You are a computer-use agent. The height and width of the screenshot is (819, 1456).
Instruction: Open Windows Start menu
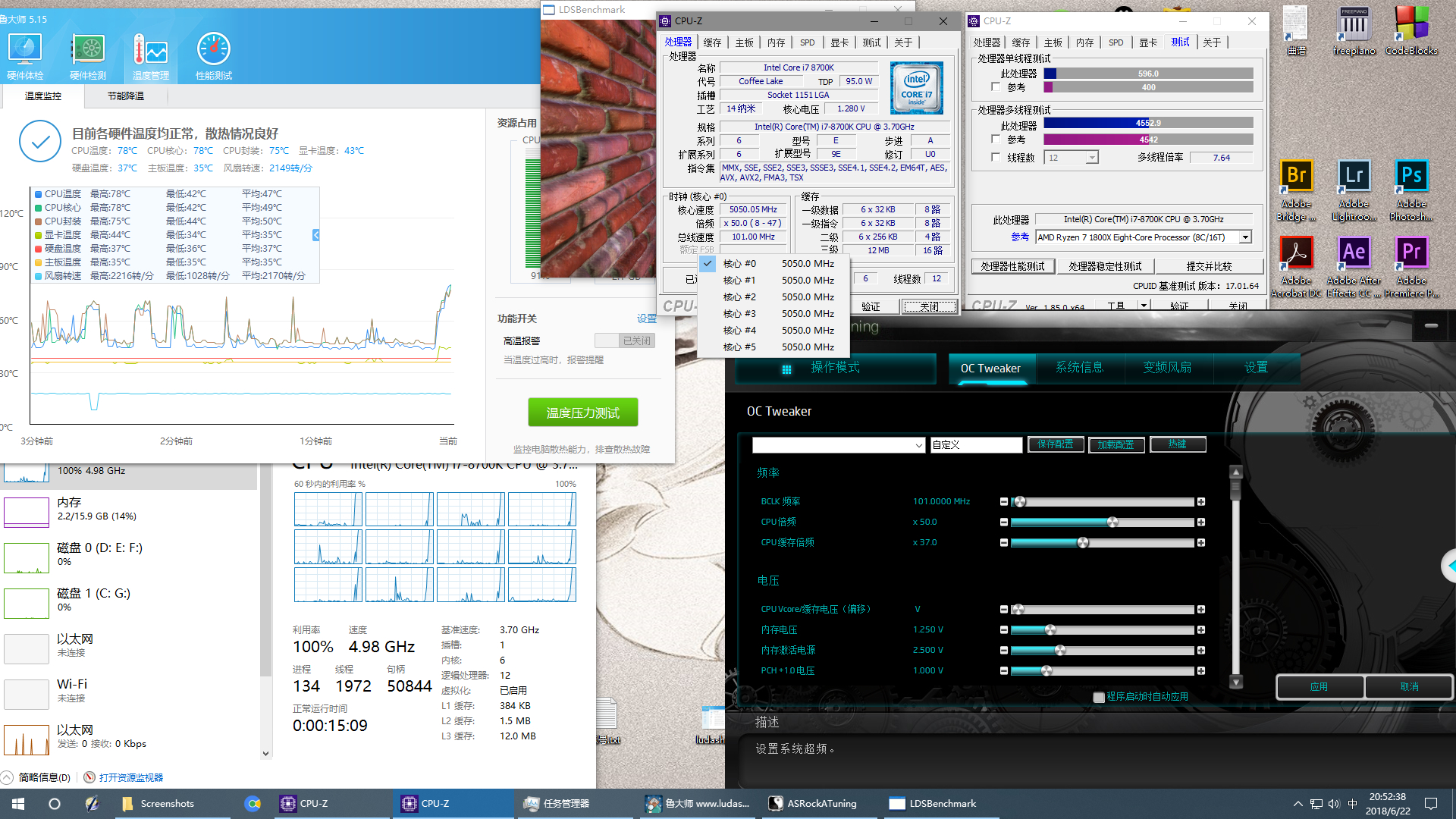coord(18,803)
